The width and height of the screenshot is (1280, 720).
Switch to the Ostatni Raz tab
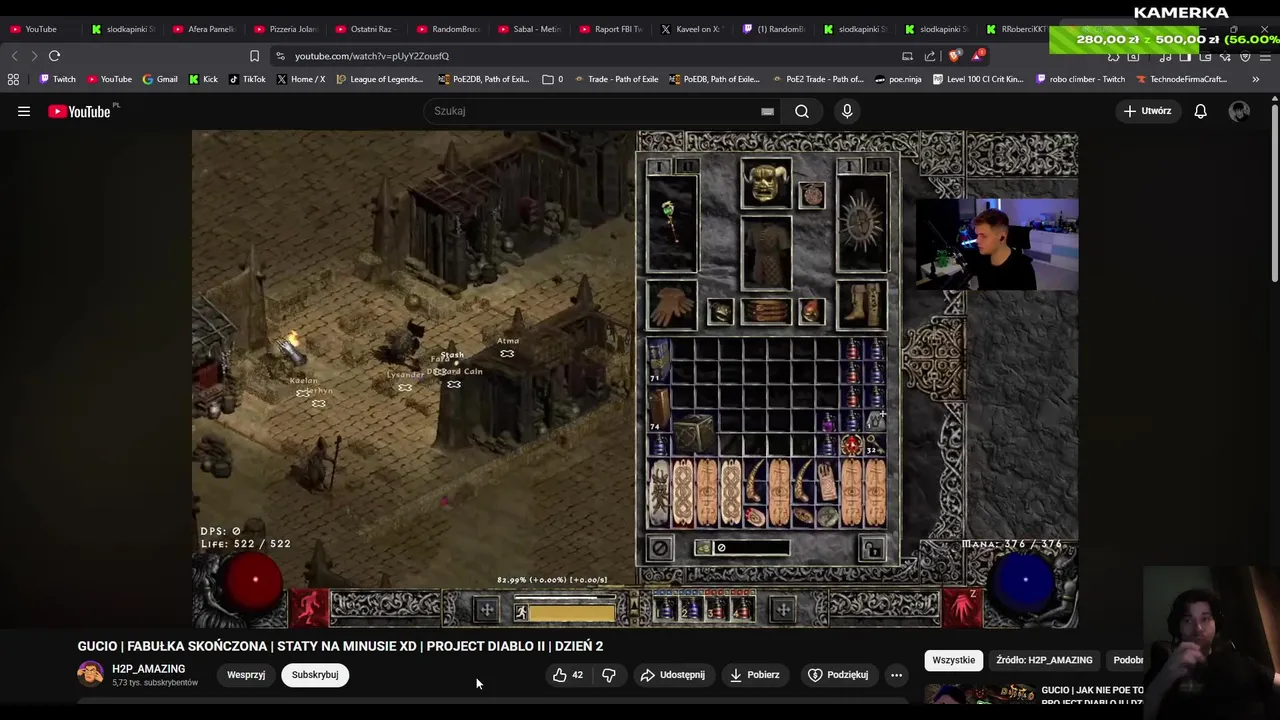click(368, 29)
